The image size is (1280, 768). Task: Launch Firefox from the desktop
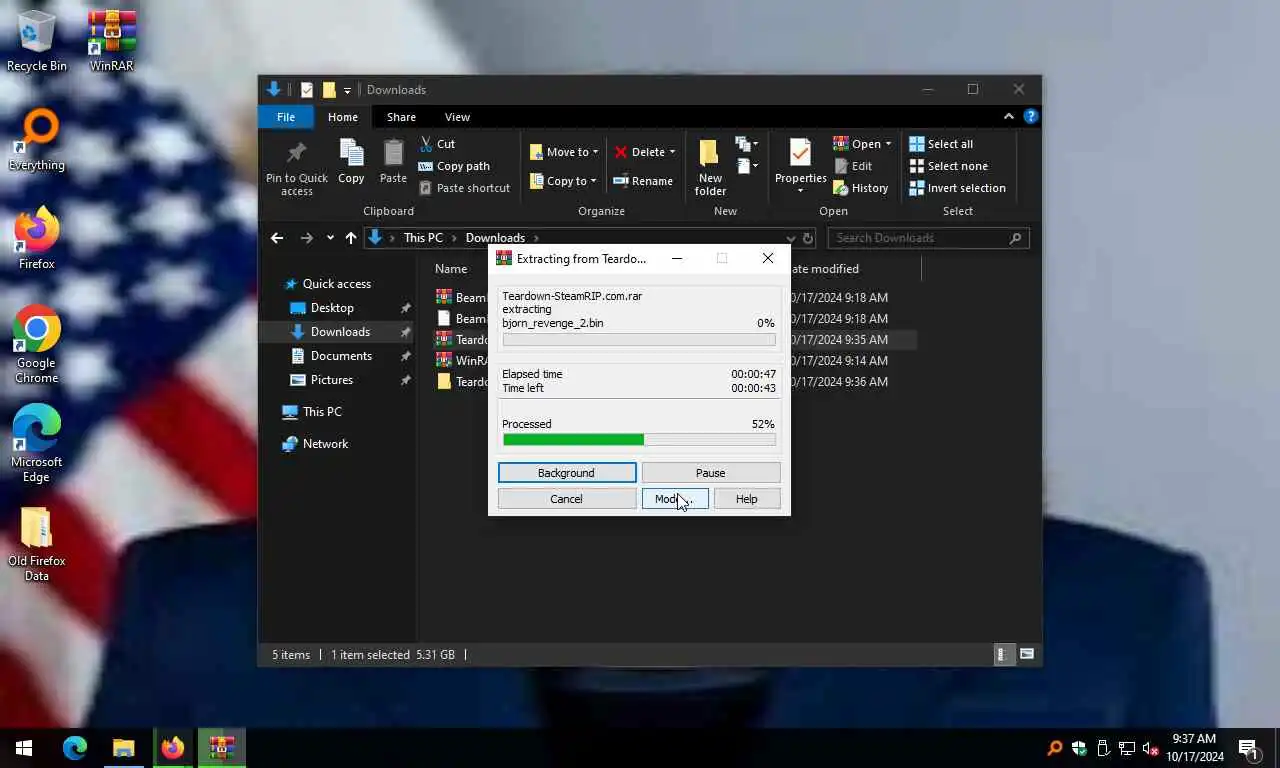(36, 239)
